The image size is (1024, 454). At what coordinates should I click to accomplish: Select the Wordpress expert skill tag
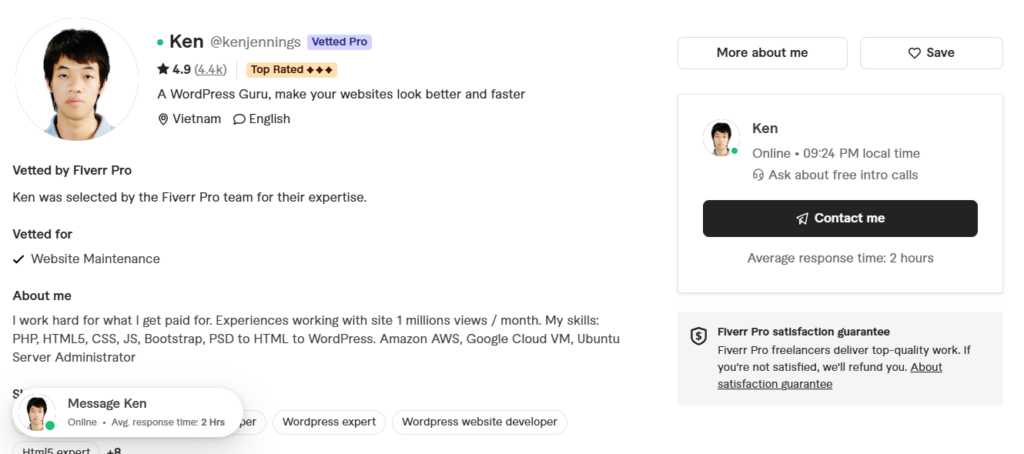(329, 422)
